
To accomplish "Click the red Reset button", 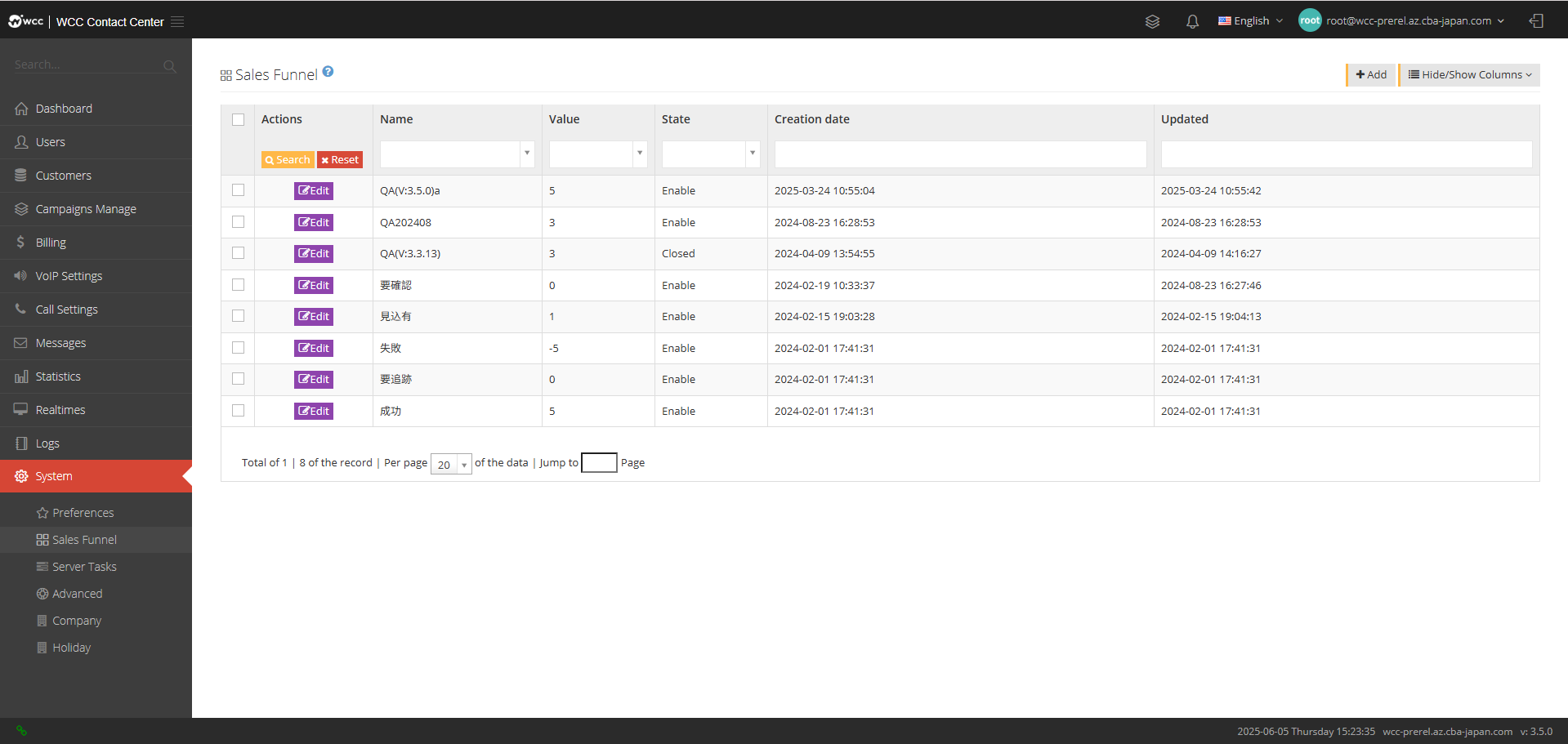I will (x=340, y=160).
